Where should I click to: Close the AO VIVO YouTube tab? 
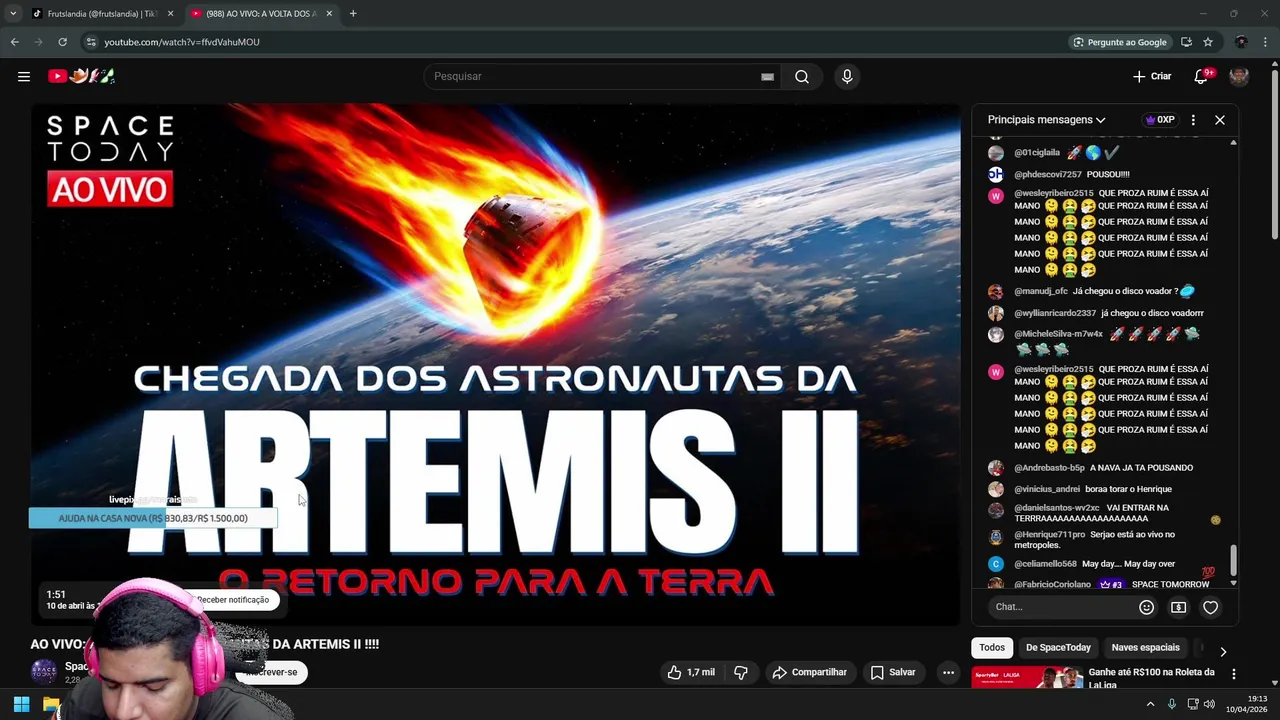[329, 14]
